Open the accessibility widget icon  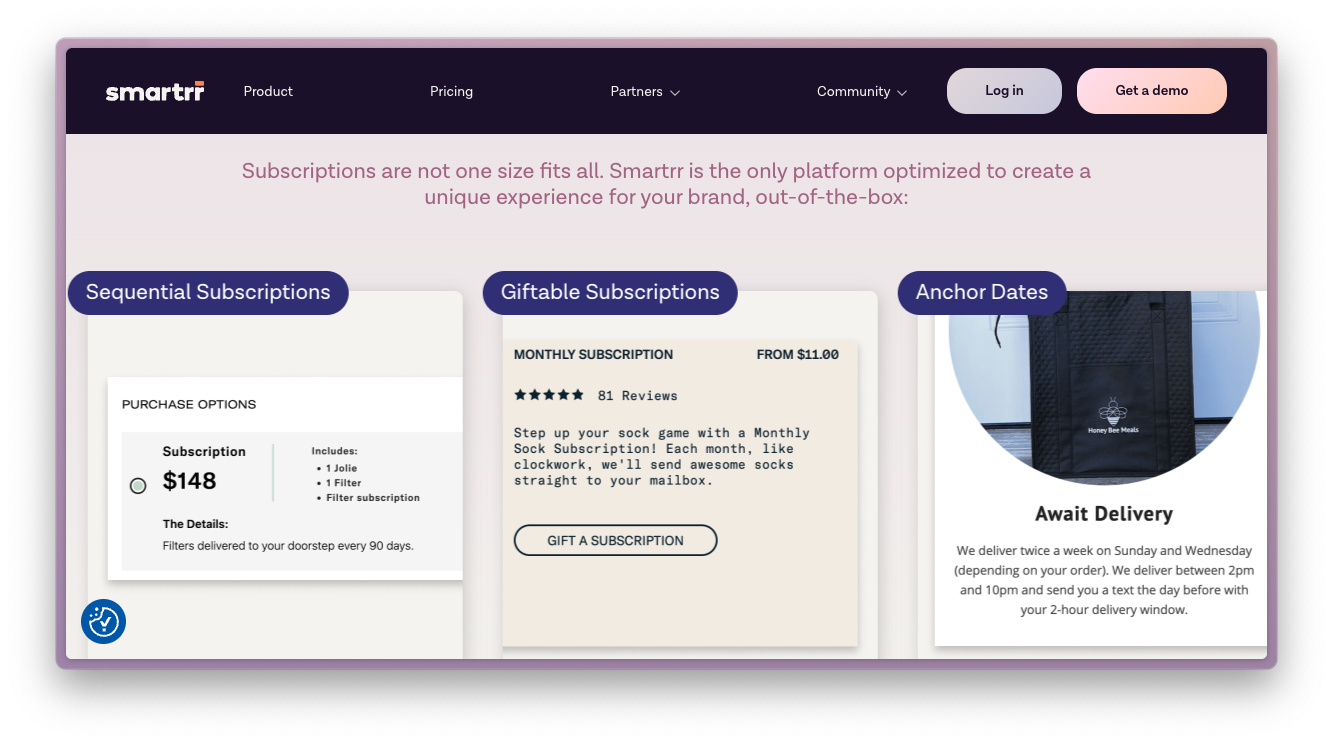103,621
